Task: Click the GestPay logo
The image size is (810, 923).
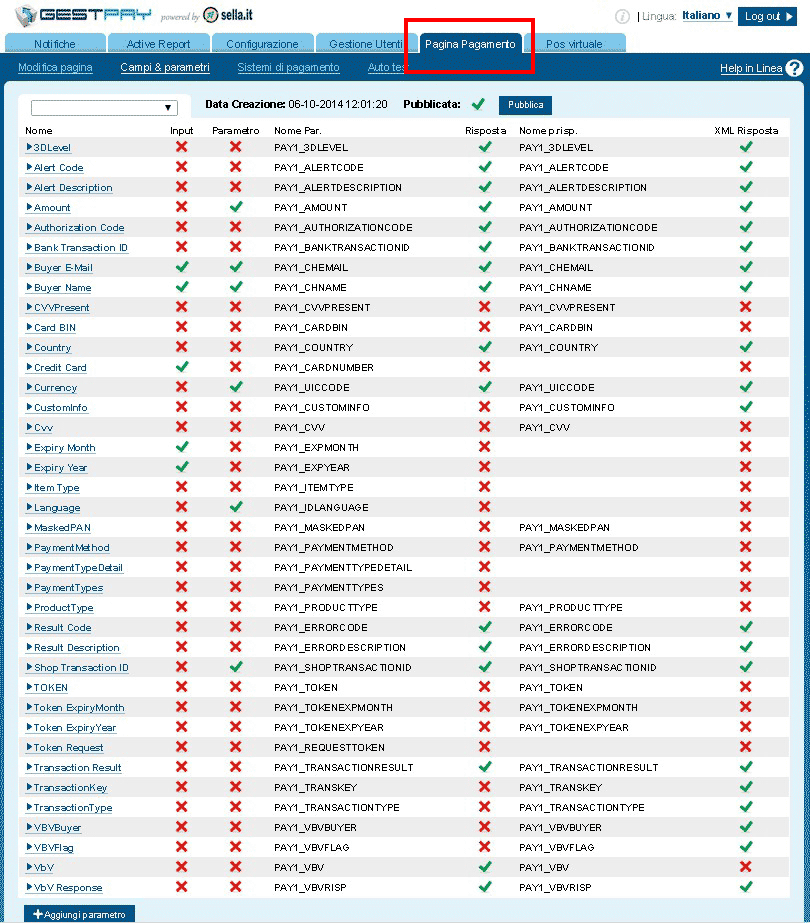Action: 83,15
